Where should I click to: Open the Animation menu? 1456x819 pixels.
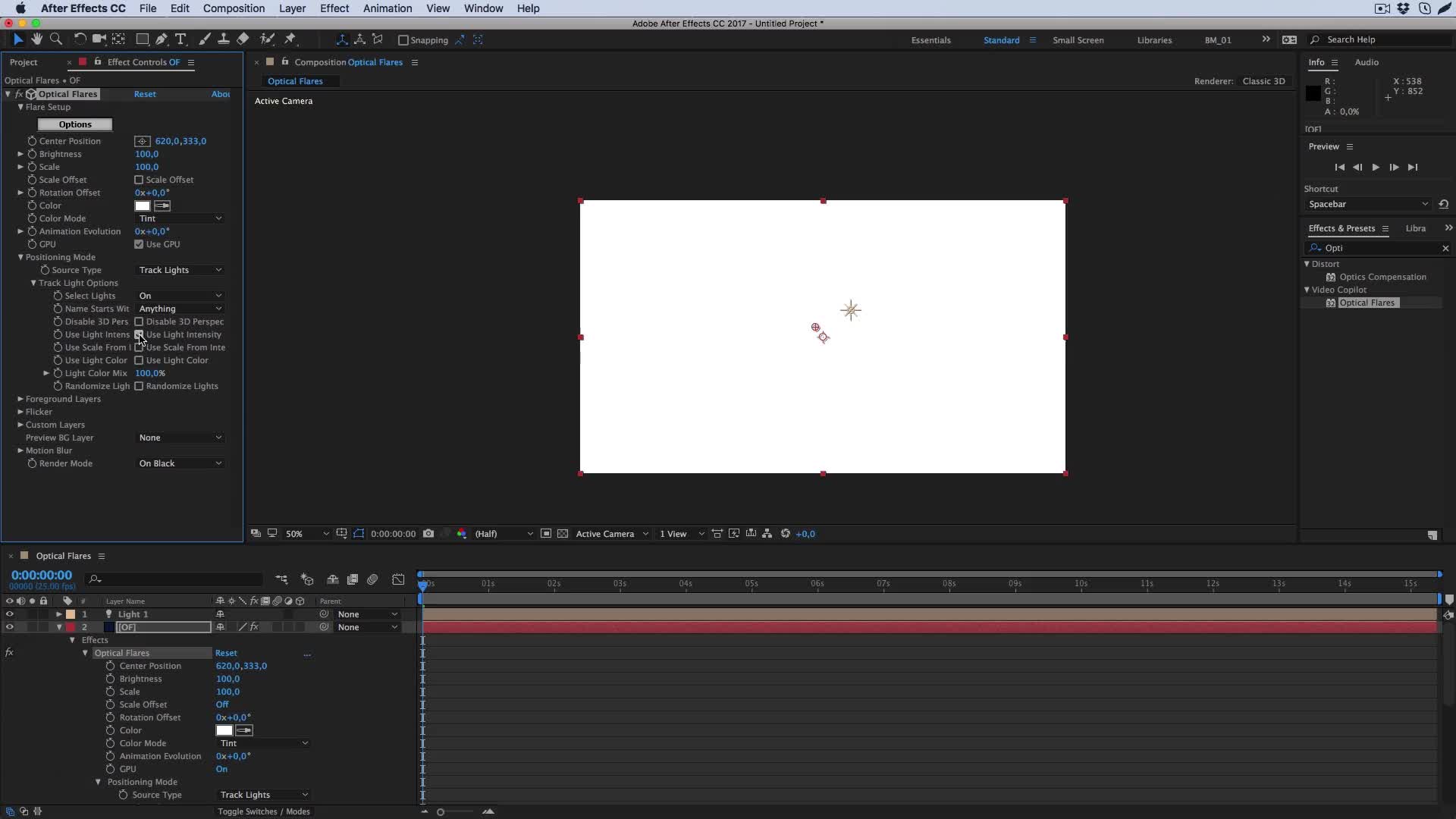(388, 8)
